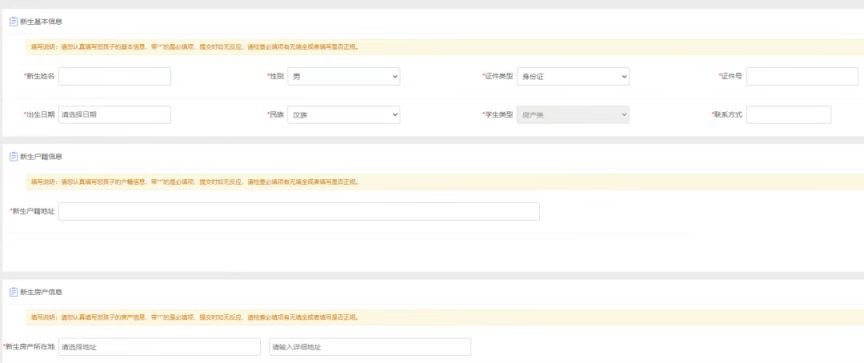Focus the 新生户籍地址 input field
Image resolution: width=864 pixels, height=363 pixels.
click(299, 212)
